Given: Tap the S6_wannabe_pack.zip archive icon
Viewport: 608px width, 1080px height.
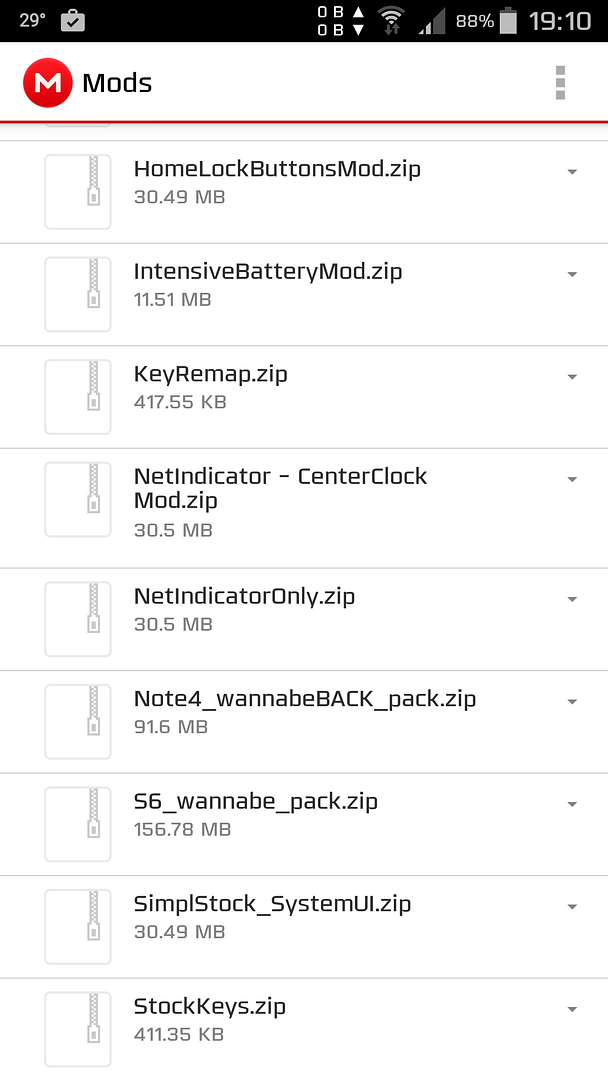Looking at the screenshot, I should pyautogui.click(x=78, y=824).
